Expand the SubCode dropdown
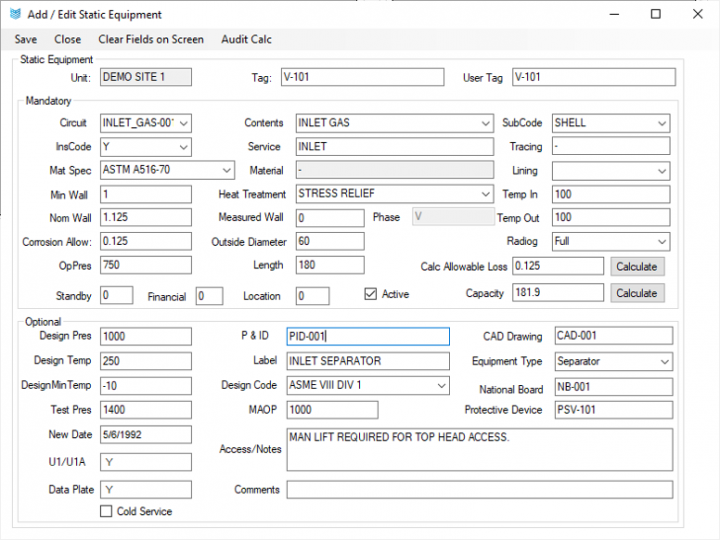Screen dimensions: 720x540 pyautogui.click(x=662, y=123)
